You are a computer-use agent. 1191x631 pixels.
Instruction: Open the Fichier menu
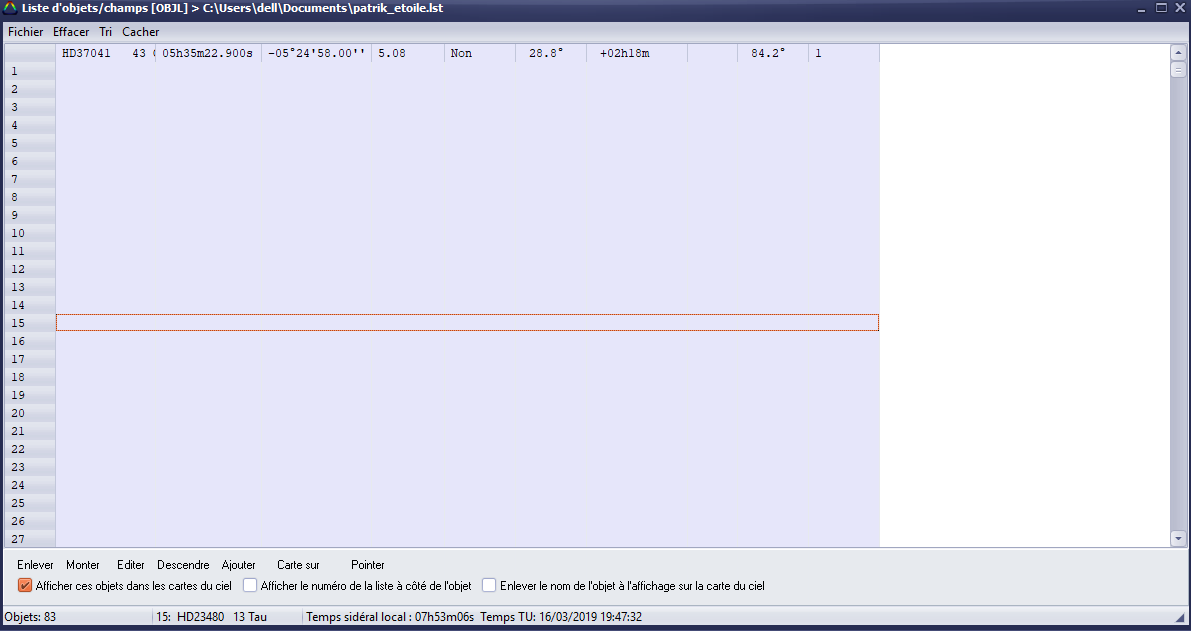coord(25,32)
